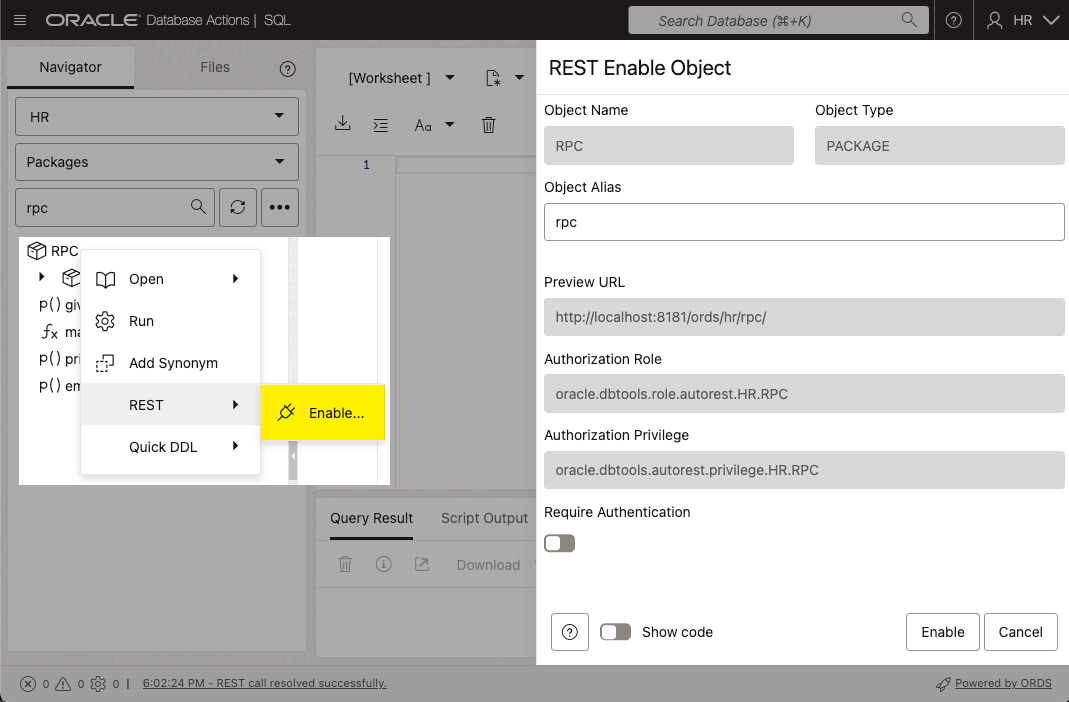Click the worksheet trash icon
The width and height of the screenshot is (1069, 702).
(x=489, y=125)
